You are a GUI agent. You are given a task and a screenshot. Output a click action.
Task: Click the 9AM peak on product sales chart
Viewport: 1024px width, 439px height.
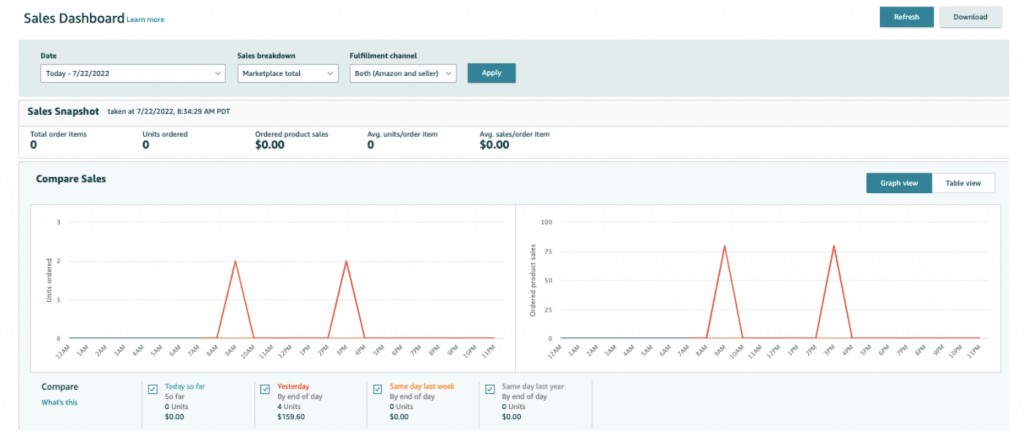click(724, 246)
